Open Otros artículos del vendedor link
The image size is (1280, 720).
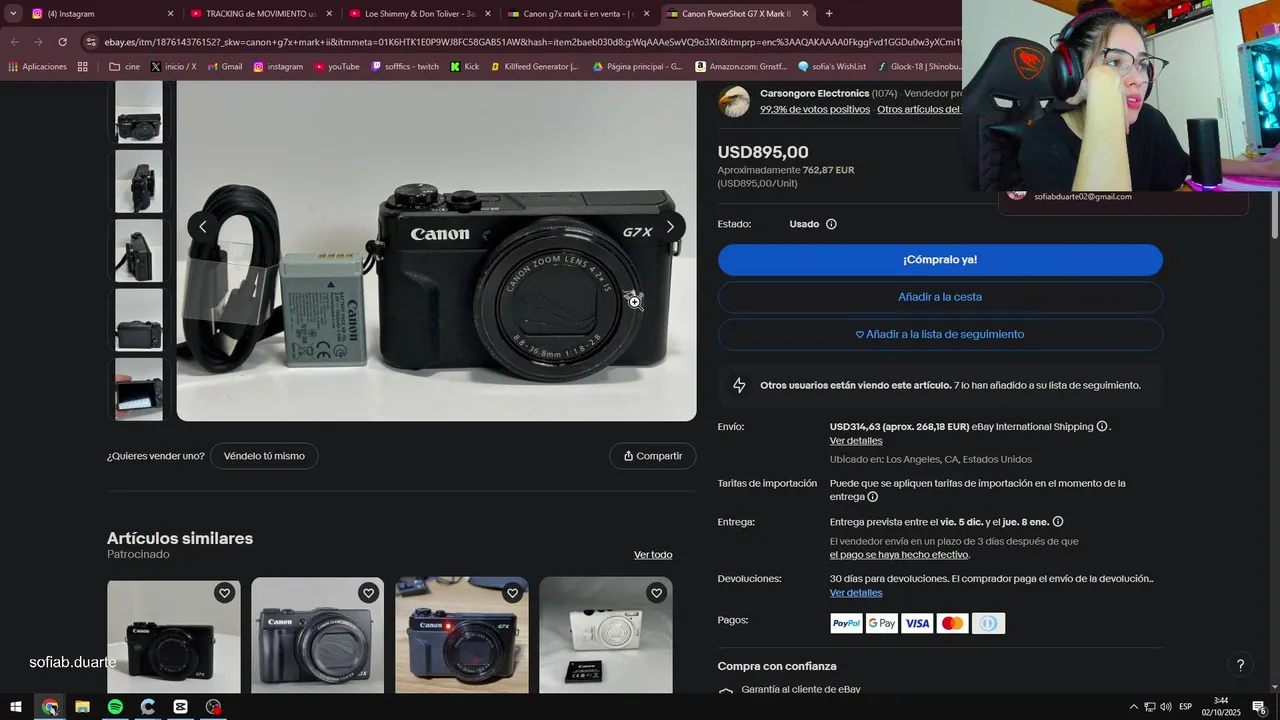click(x=919, y=109)
